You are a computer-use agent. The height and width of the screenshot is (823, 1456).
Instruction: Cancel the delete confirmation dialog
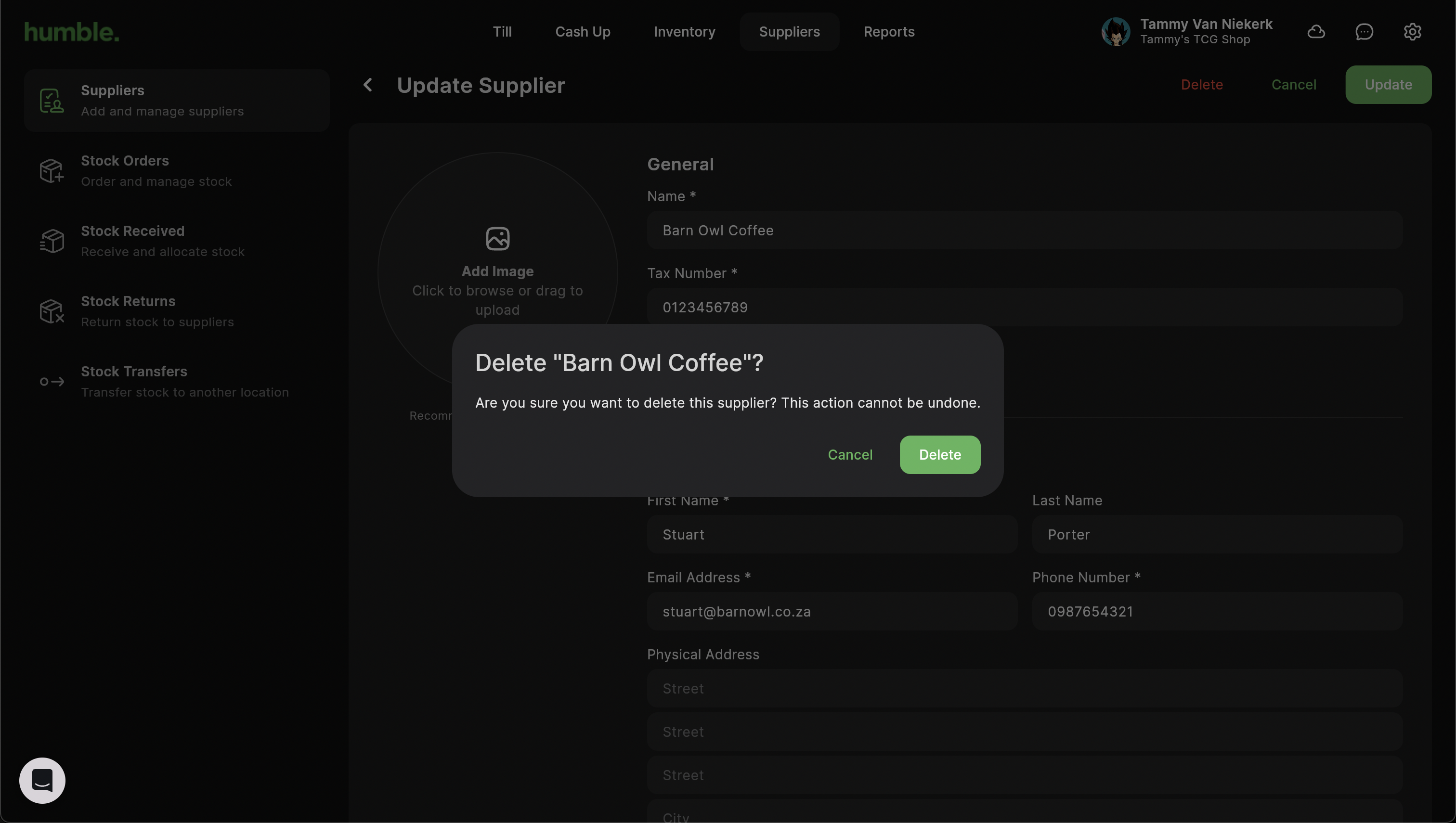click(849, 454)
